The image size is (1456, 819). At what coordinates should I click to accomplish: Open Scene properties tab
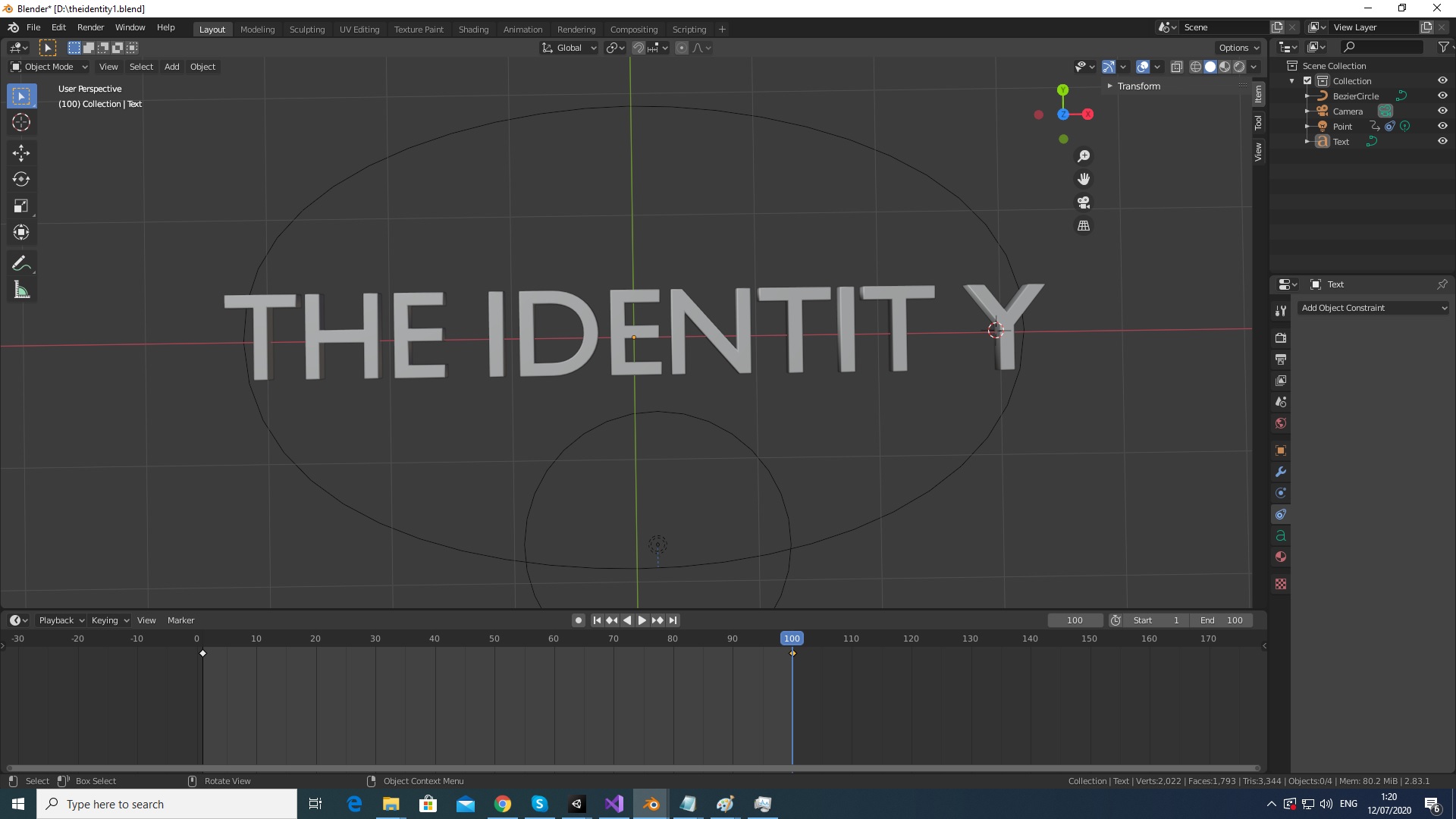point(1281,401)
